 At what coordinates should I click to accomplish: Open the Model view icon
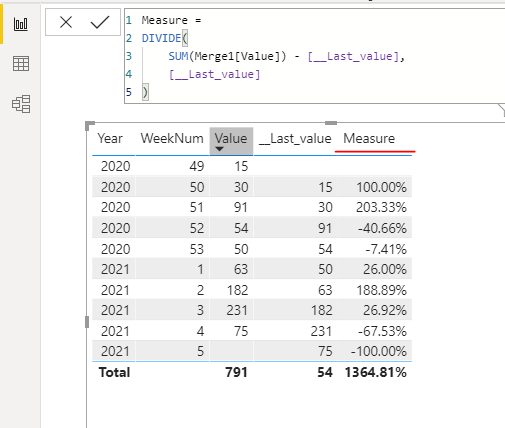[x=21, y=104]
